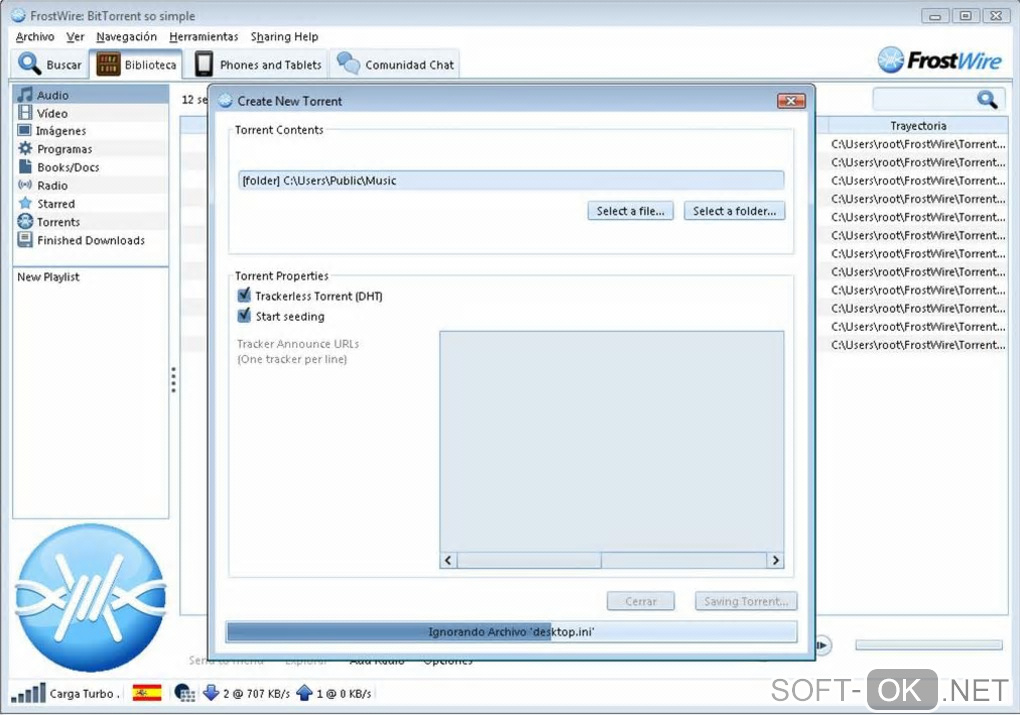
Task: Click the Create New Torrent title bar icon
Action: (225, 100)
